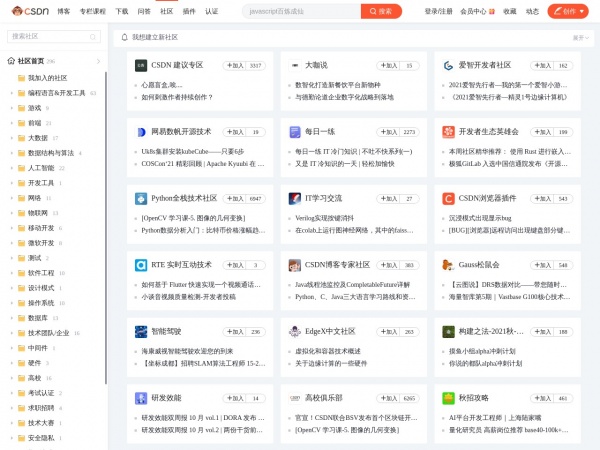Click the CSDN logo in header
Screen dimensions: 600x450
coord(32,11)
